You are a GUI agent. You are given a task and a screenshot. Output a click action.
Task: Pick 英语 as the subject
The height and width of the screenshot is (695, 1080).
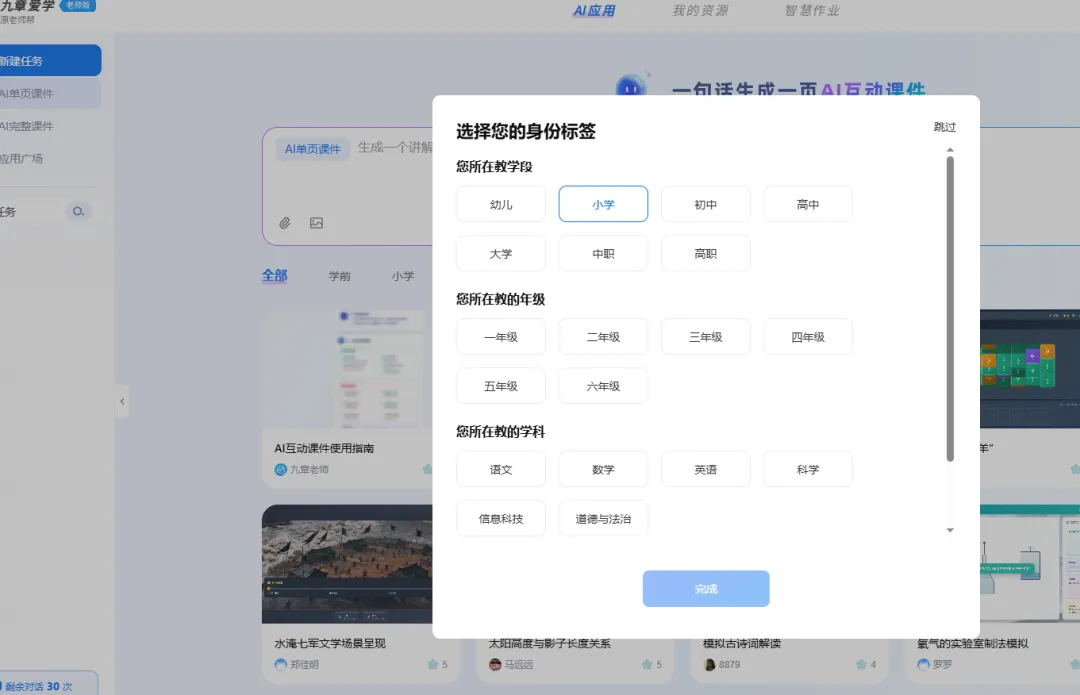705,469
